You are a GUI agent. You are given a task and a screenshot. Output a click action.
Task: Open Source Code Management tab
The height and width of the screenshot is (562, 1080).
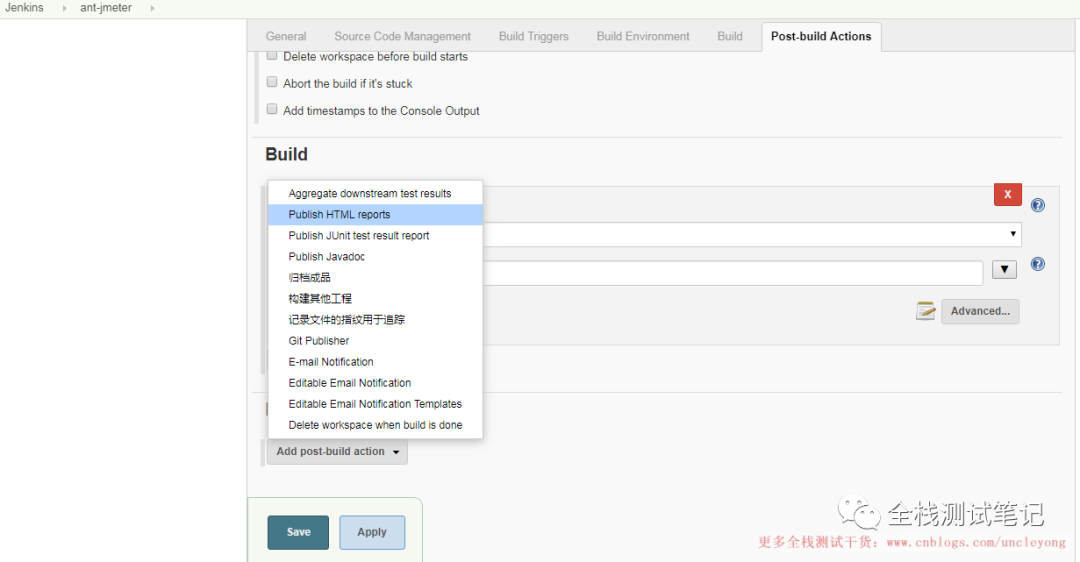pyautogui.click(x=402, y=37)
